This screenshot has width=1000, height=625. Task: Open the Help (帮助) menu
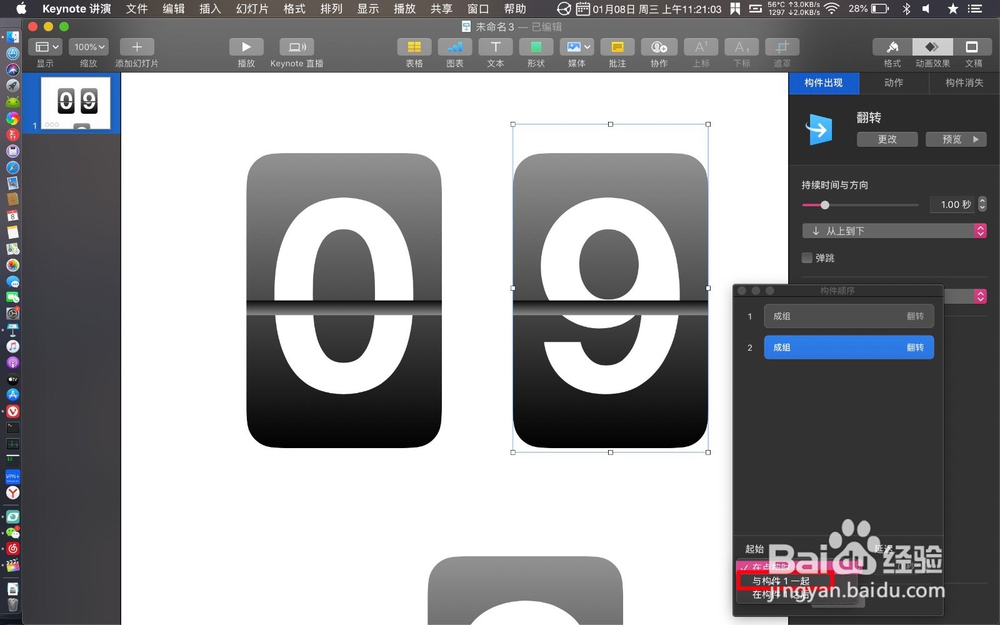click(x=515, y=9)
